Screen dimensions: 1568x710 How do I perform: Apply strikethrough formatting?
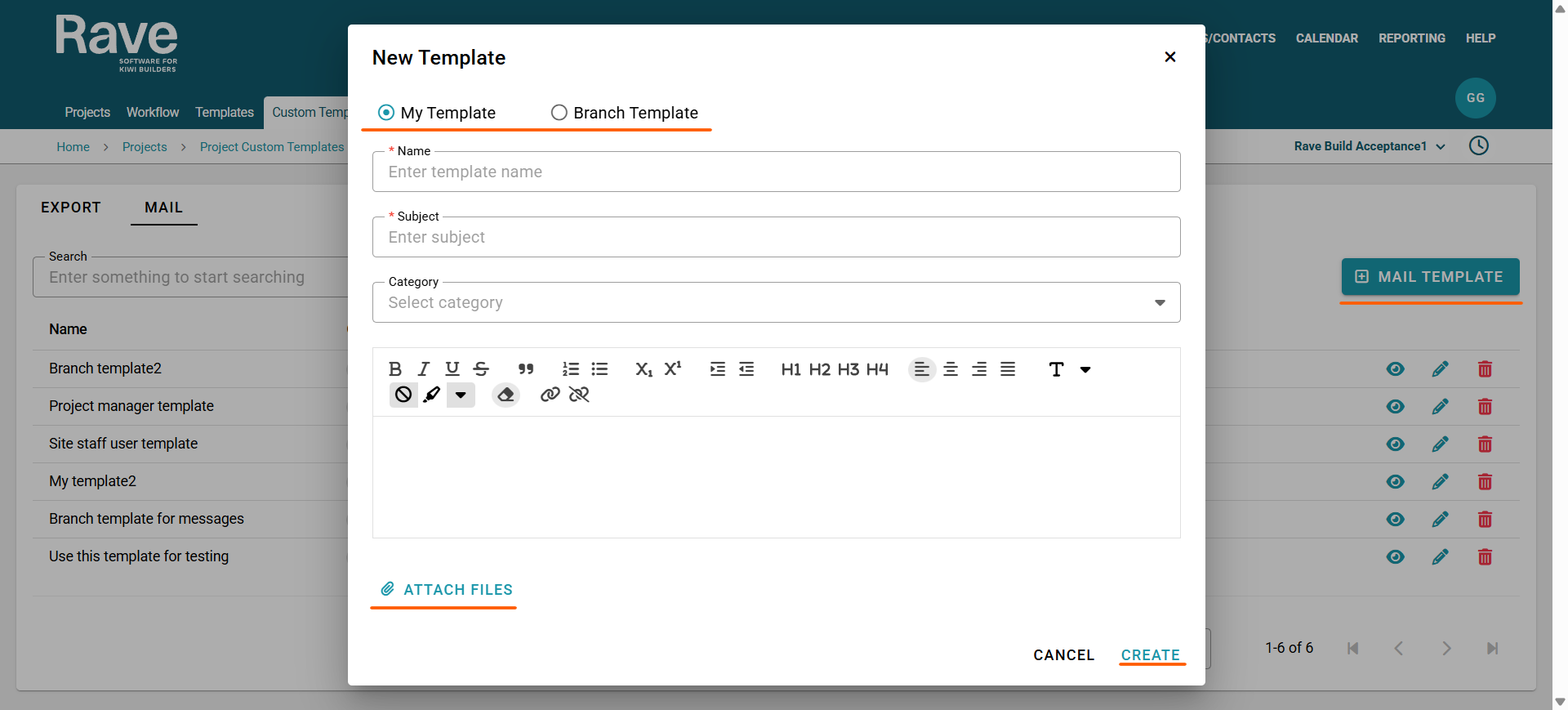coord(481,369)
